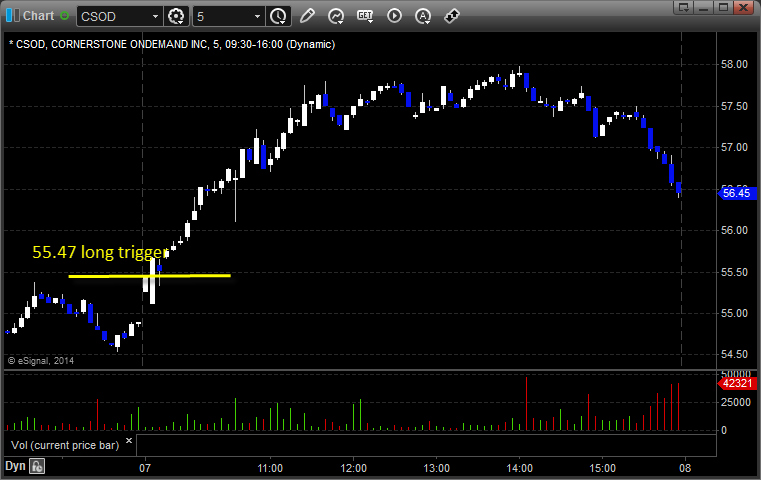
Task: Minimize the chart window
Action: (x=704, y=7)
